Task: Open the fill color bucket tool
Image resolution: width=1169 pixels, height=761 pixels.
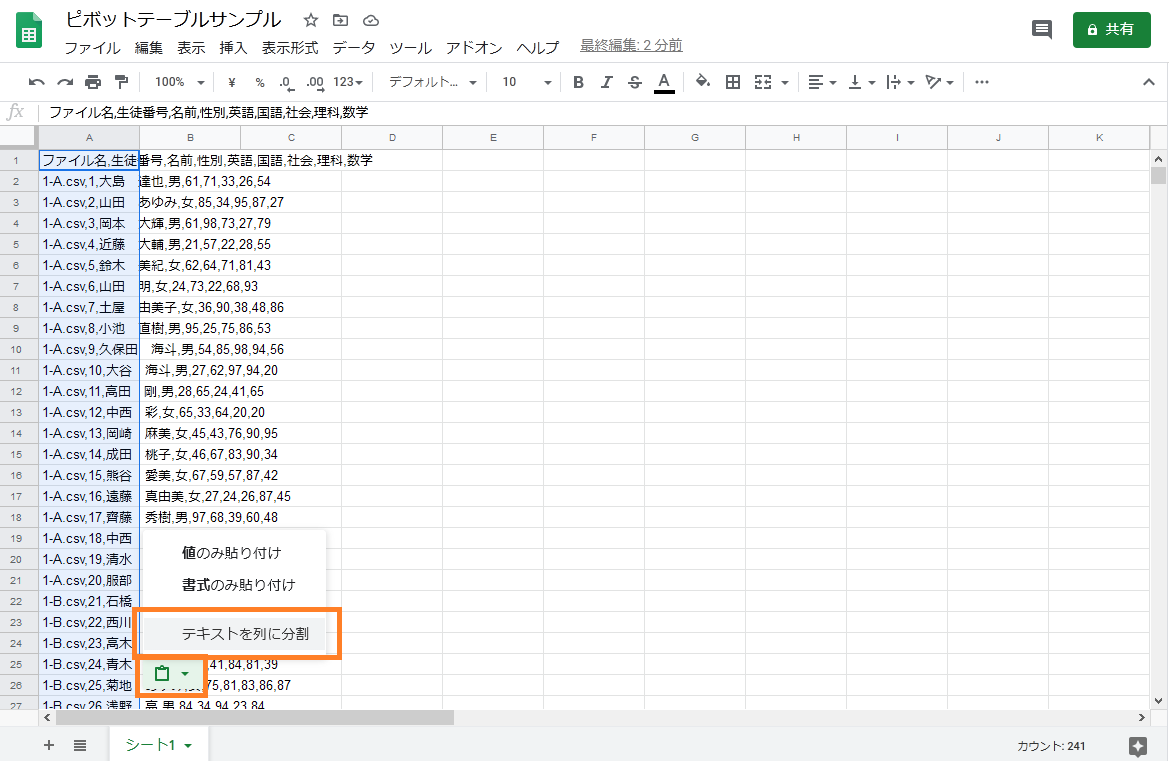Action: click(702, 82)
